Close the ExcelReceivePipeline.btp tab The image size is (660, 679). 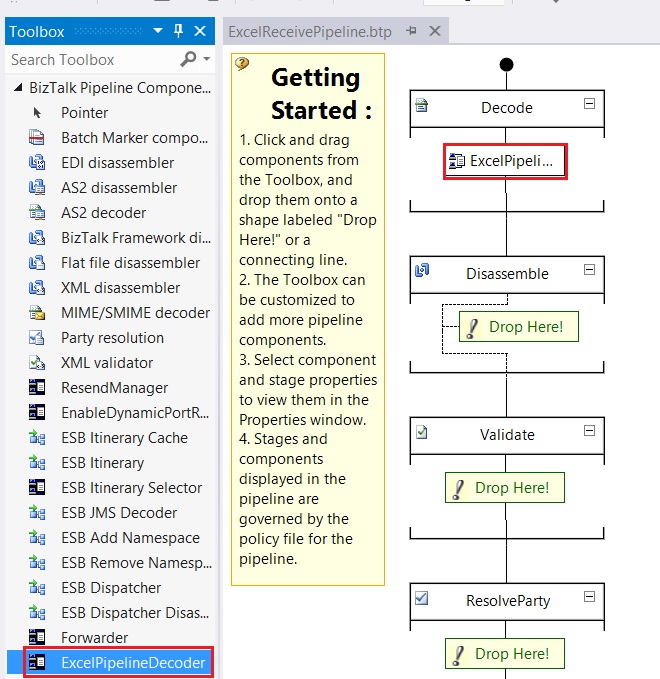(435, 31)
